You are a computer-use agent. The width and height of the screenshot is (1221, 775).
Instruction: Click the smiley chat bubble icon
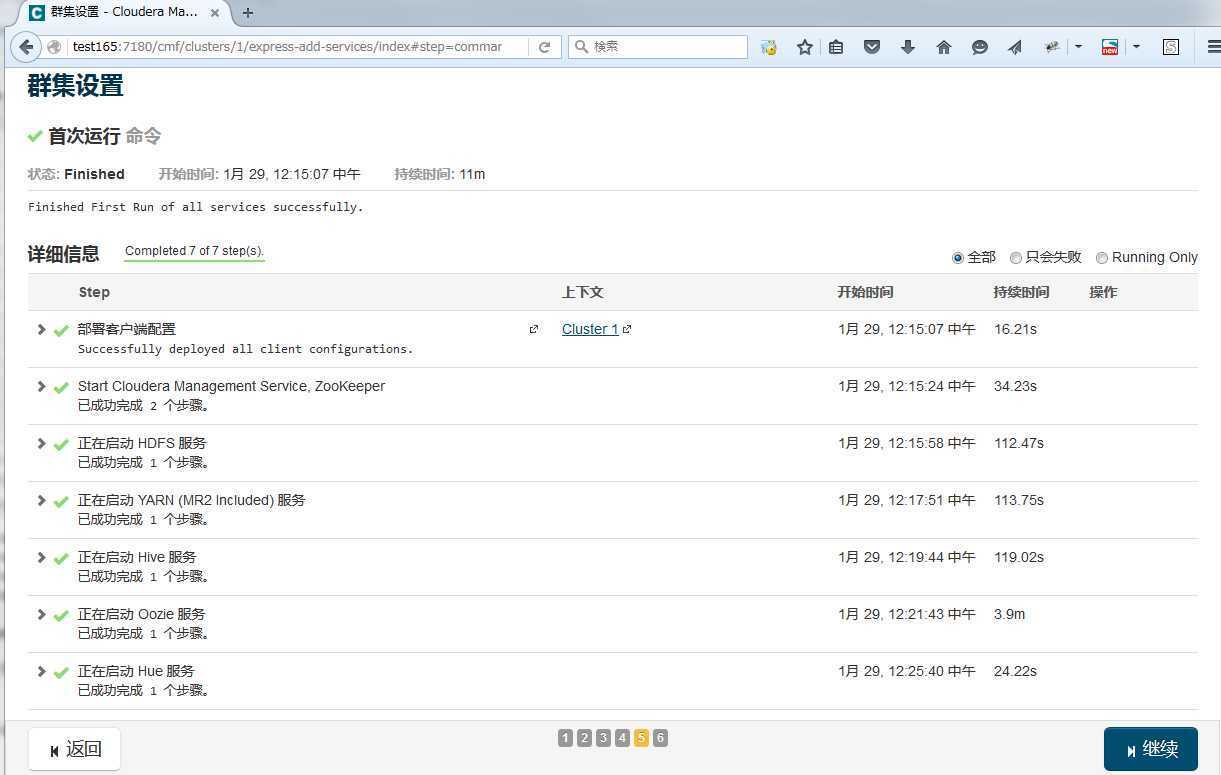(x=980, y=47)
